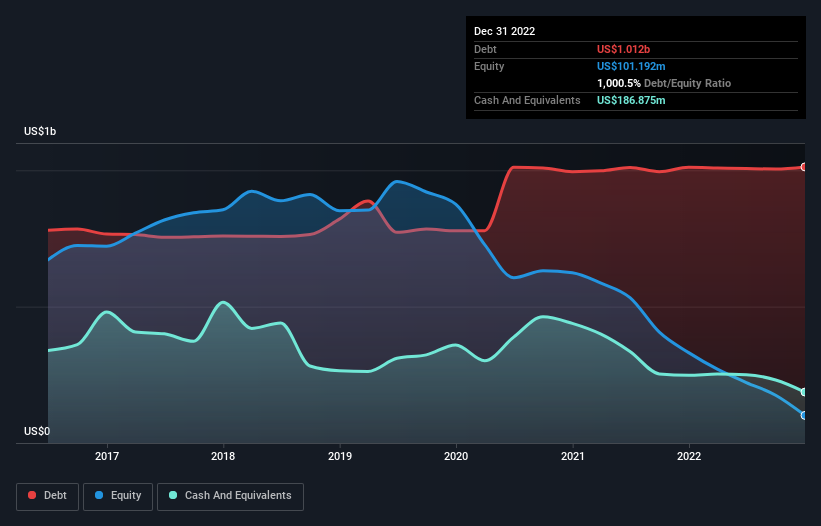Click the blue Equity endpoint marker
Image resolution: width=821 pixels, height=526 pixels.
pos(804,415)
